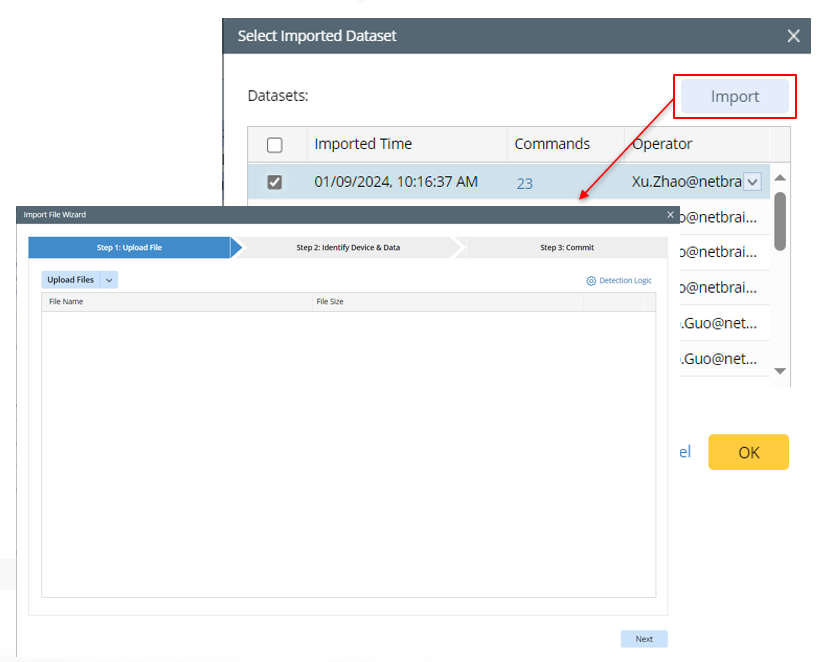Select Step 2: Identify Device & Data tab

[x=348, y=248]
